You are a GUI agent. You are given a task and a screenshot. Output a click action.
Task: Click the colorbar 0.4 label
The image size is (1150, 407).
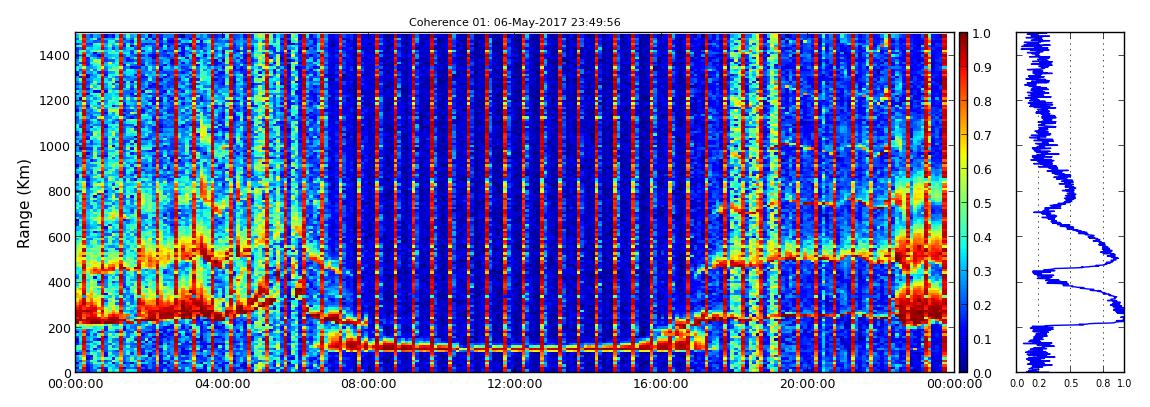pyautogui.click(x=982, y=238)
